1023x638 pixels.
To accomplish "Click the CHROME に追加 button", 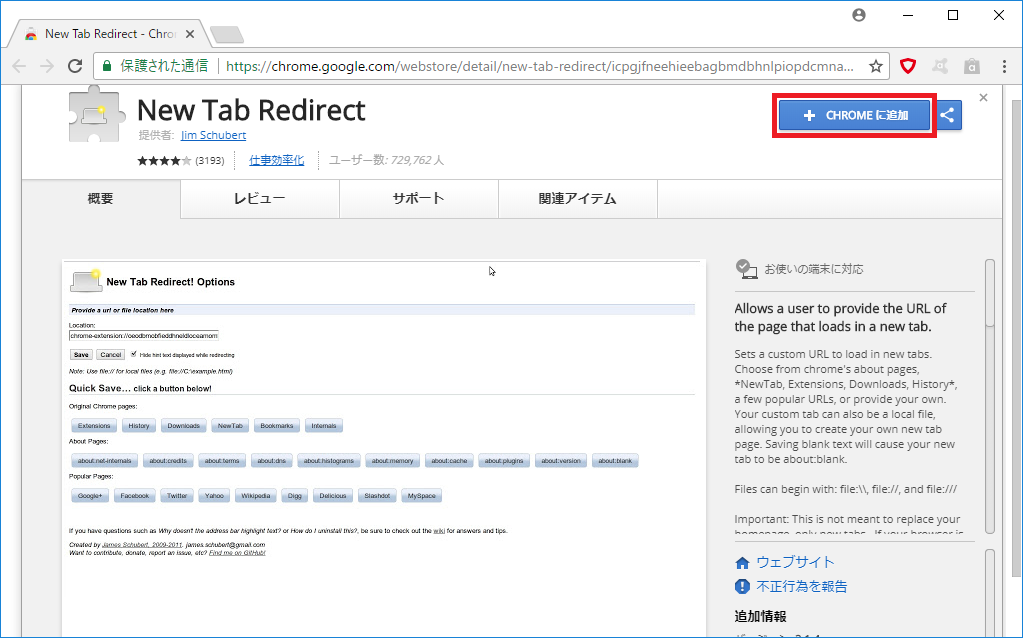I will pos(854,115).
